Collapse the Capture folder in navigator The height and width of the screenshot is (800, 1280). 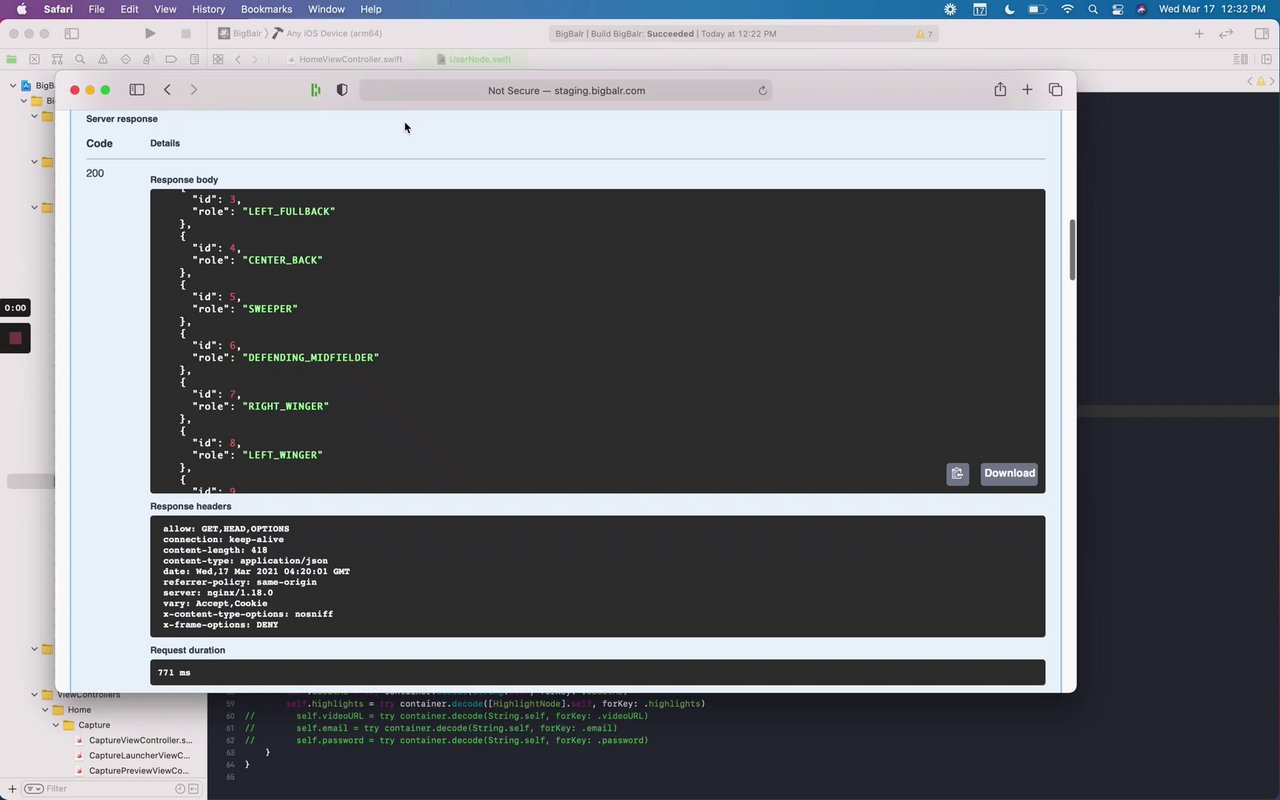click(56, 725)
